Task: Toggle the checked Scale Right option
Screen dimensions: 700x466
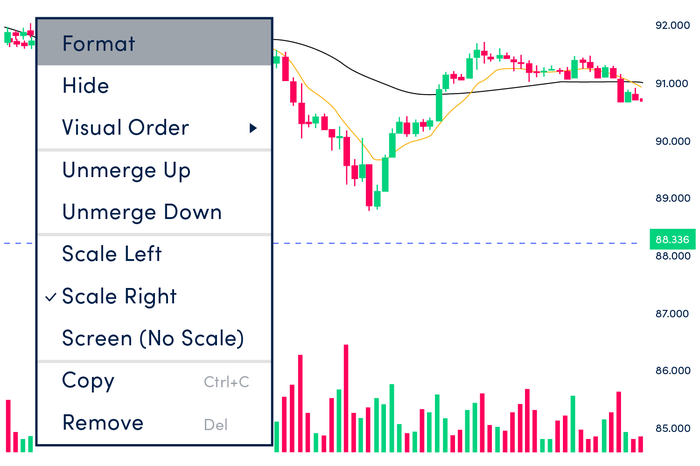Action: (x=119, y=296)
